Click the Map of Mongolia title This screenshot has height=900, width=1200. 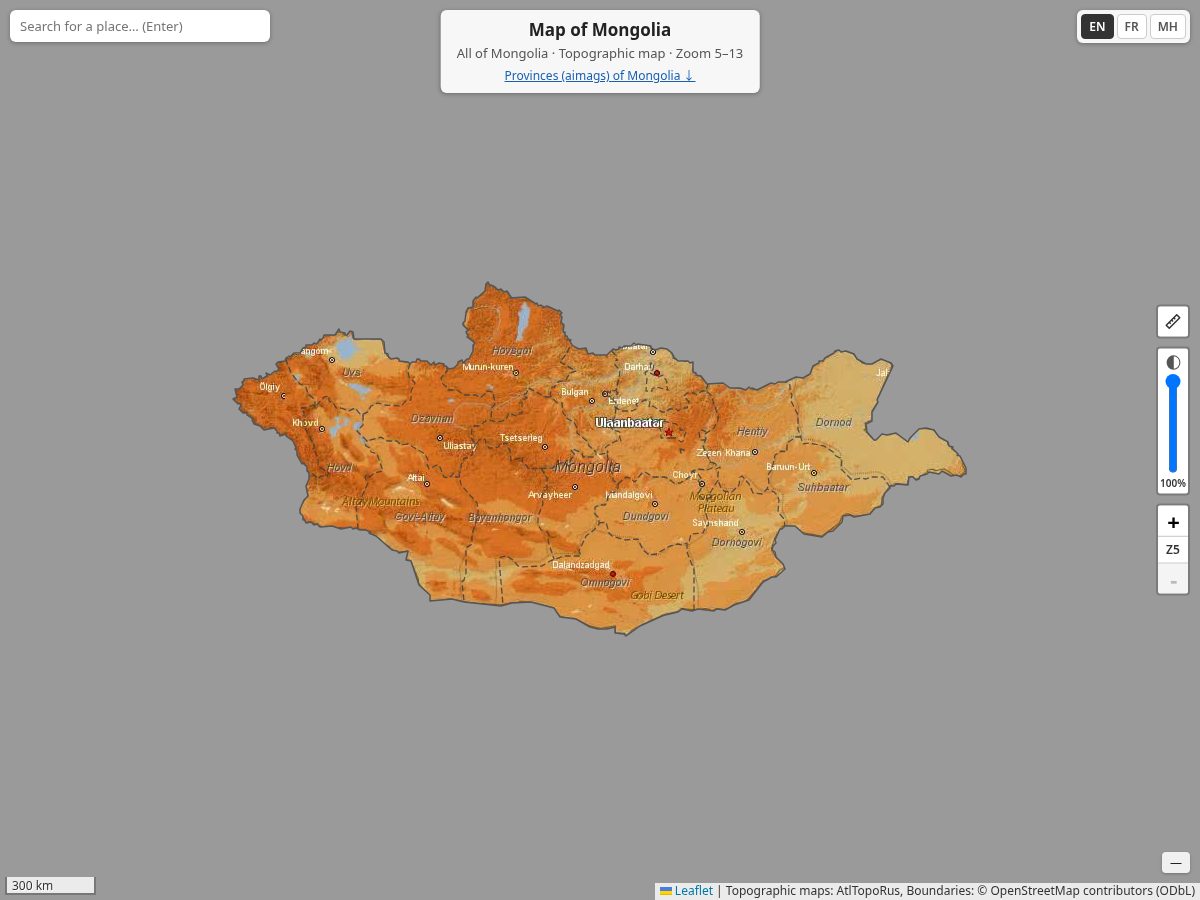(600, 30)
